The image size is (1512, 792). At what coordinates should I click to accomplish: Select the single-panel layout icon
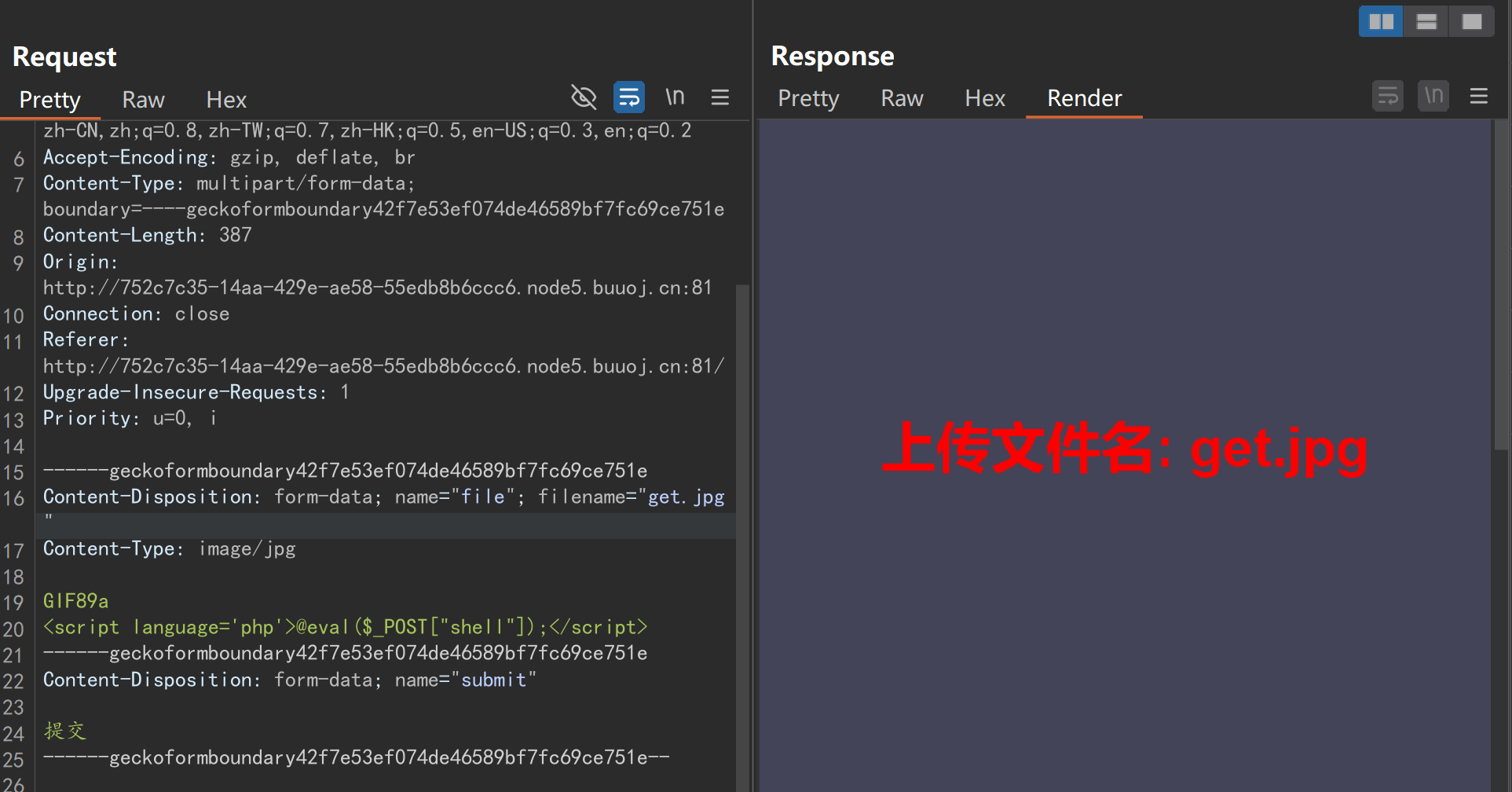pyautogui.click(x=1471, y=21)
